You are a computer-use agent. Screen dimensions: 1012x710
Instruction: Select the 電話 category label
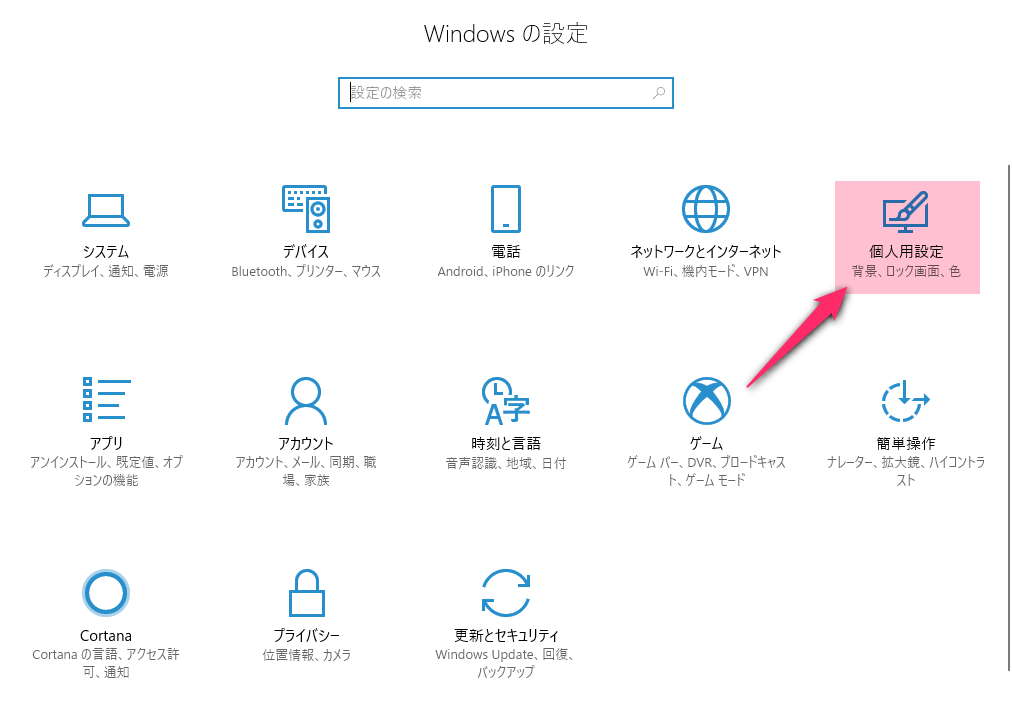click(506, 251)
